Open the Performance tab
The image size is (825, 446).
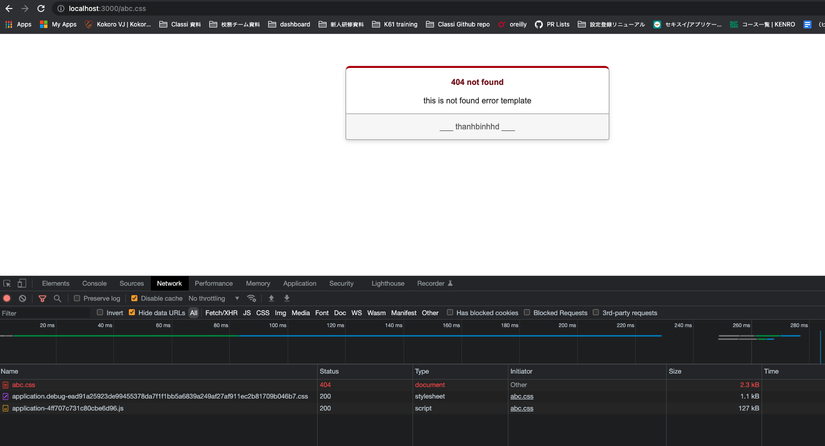click(x=214, y=283)
